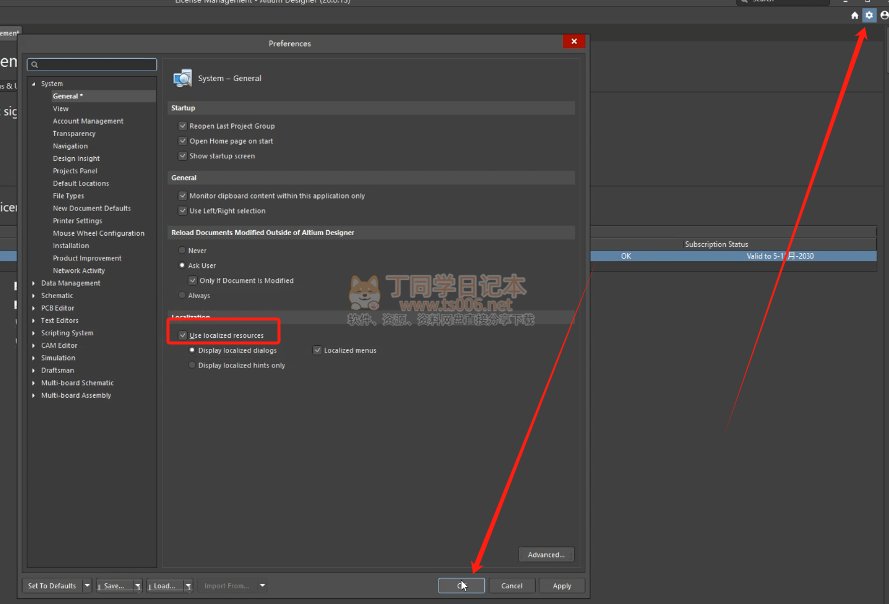
Task: Open the Transparency preferences page
Action: (x=74, y=133)
